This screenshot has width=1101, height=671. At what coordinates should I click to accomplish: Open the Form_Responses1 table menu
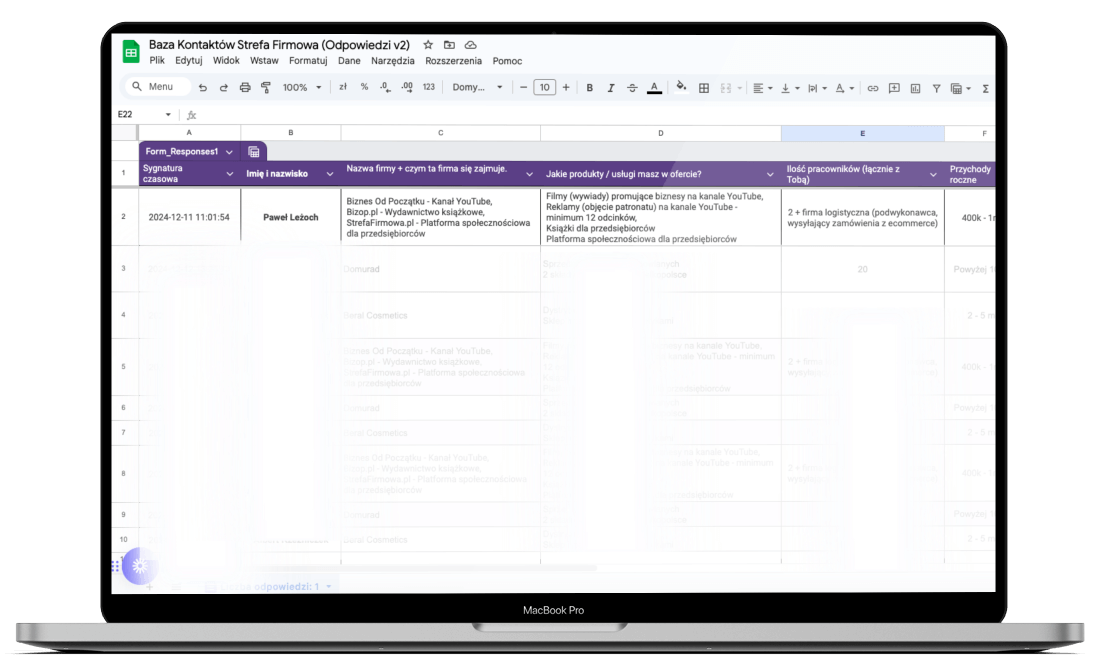[x=229, y=152]
